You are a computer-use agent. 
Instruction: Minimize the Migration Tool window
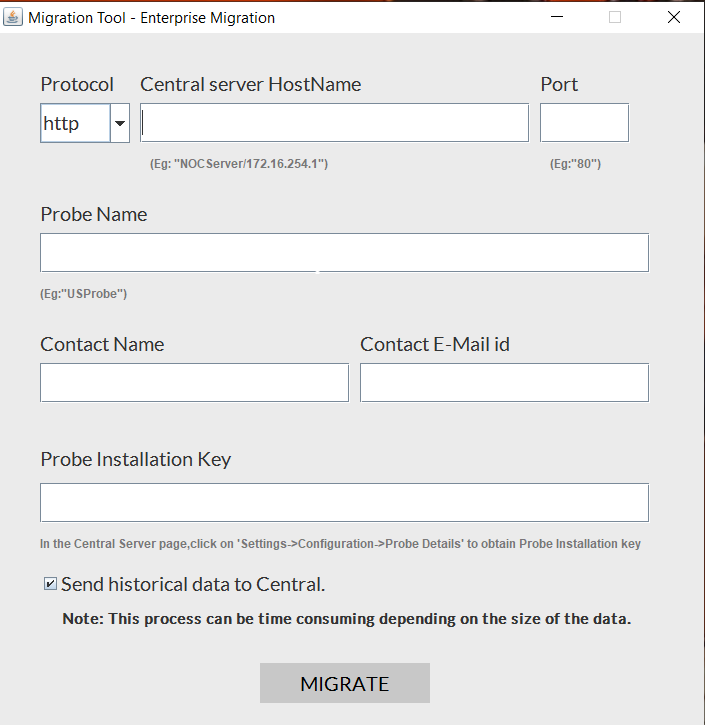coord(556,17)
